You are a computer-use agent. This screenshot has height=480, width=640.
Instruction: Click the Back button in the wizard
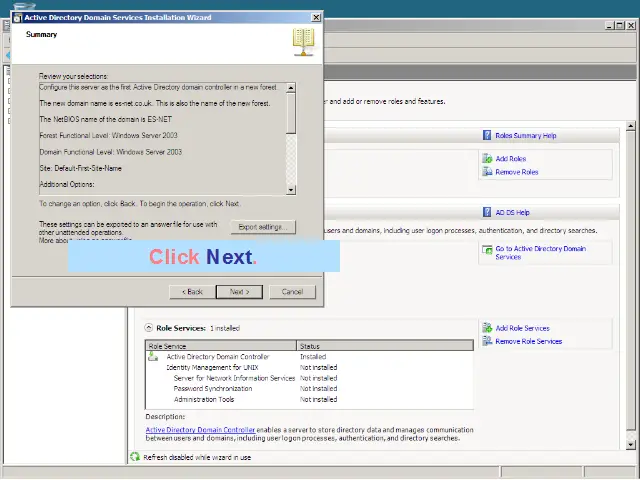point(192,292)
